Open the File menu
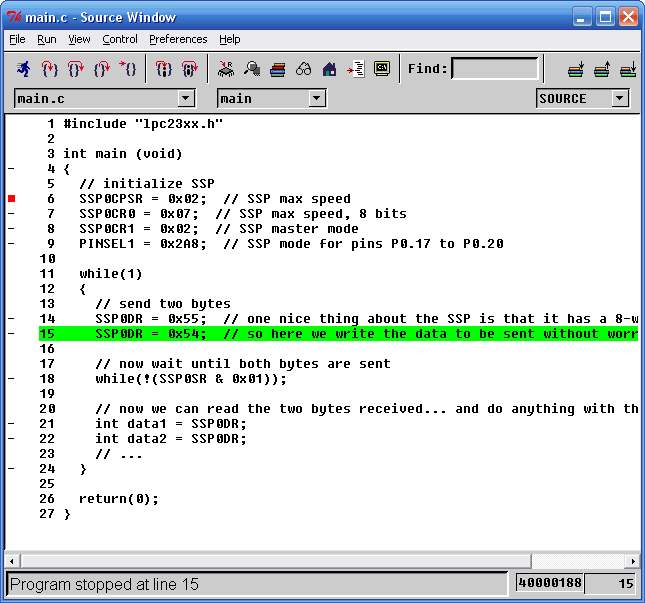 17,39
